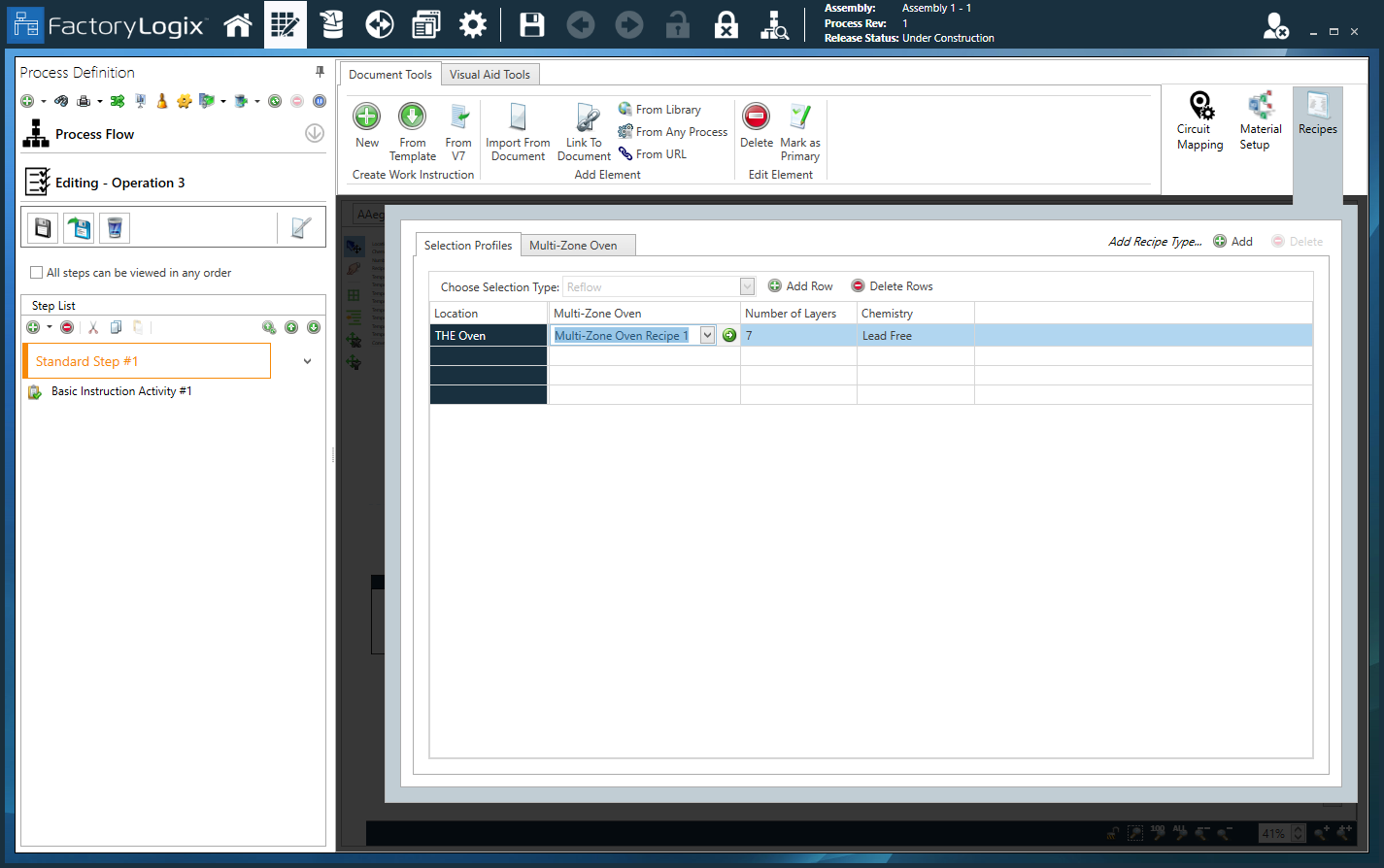Switch to Visual Aid Tools tab
Screen dimensions: 1384x868
pyautogui.click(x=489, y=75)
